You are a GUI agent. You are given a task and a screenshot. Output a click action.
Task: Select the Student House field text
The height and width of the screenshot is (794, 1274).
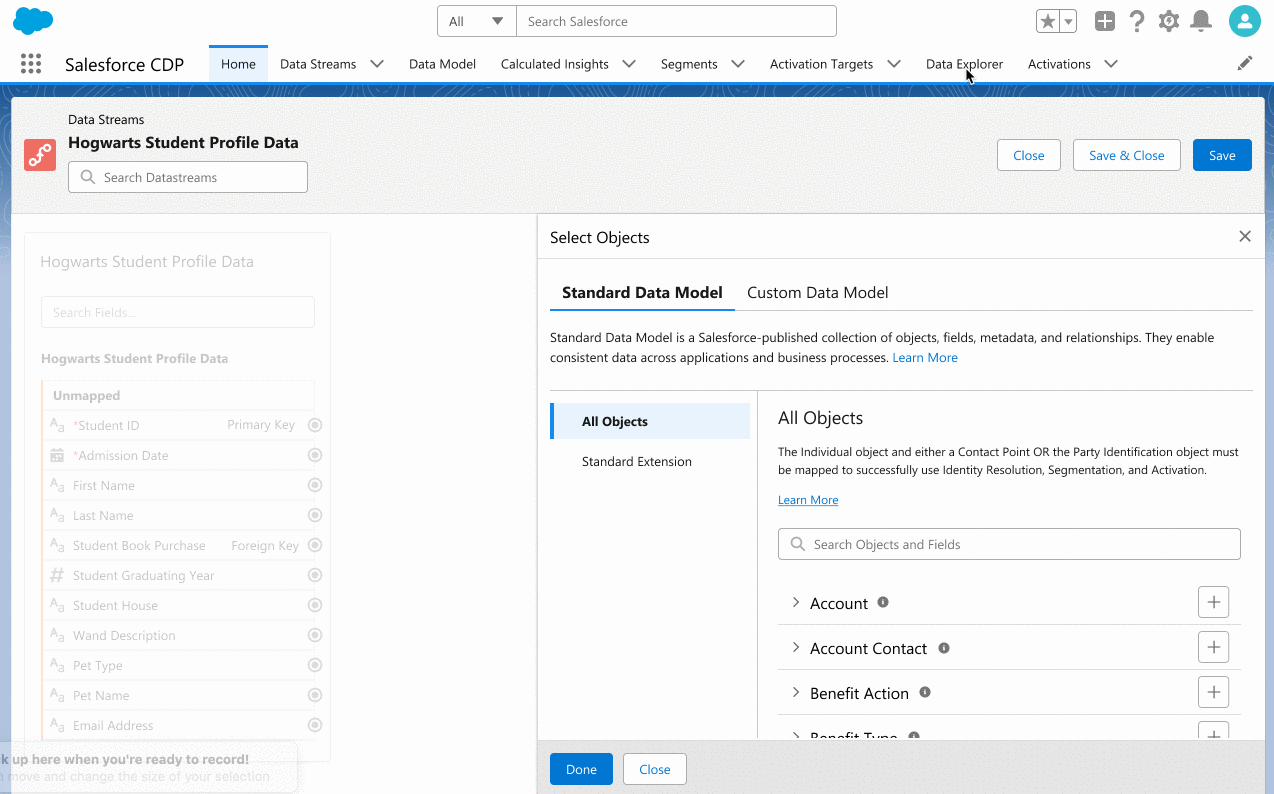(115, 605)
